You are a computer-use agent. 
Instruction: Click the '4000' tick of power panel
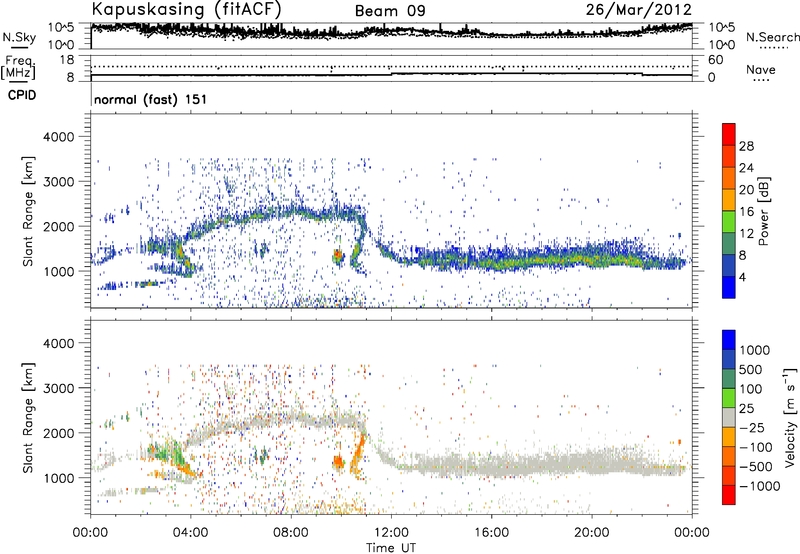58,137
